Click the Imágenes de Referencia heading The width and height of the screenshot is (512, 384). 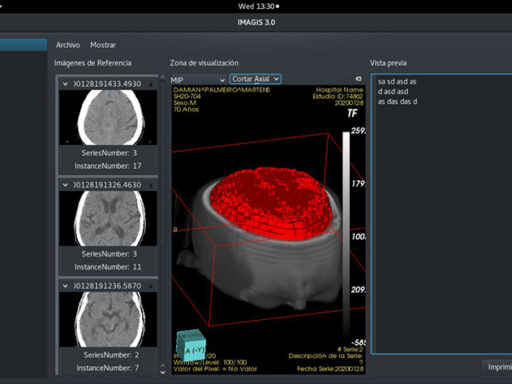point(93,63)
